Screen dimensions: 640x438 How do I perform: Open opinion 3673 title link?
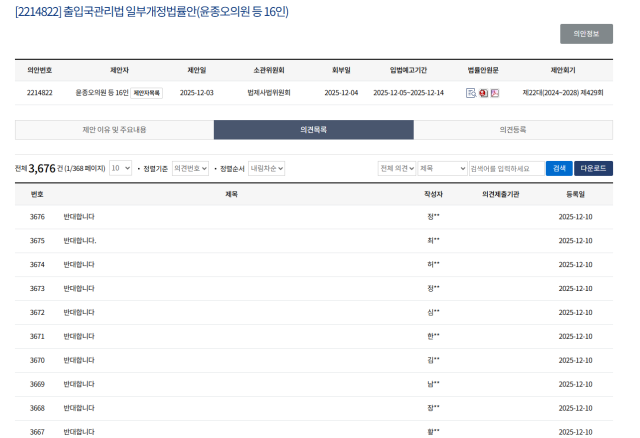point(79,289)
